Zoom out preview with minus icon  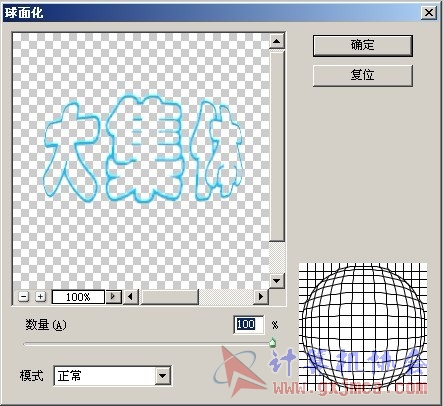[x=23, y=296]
